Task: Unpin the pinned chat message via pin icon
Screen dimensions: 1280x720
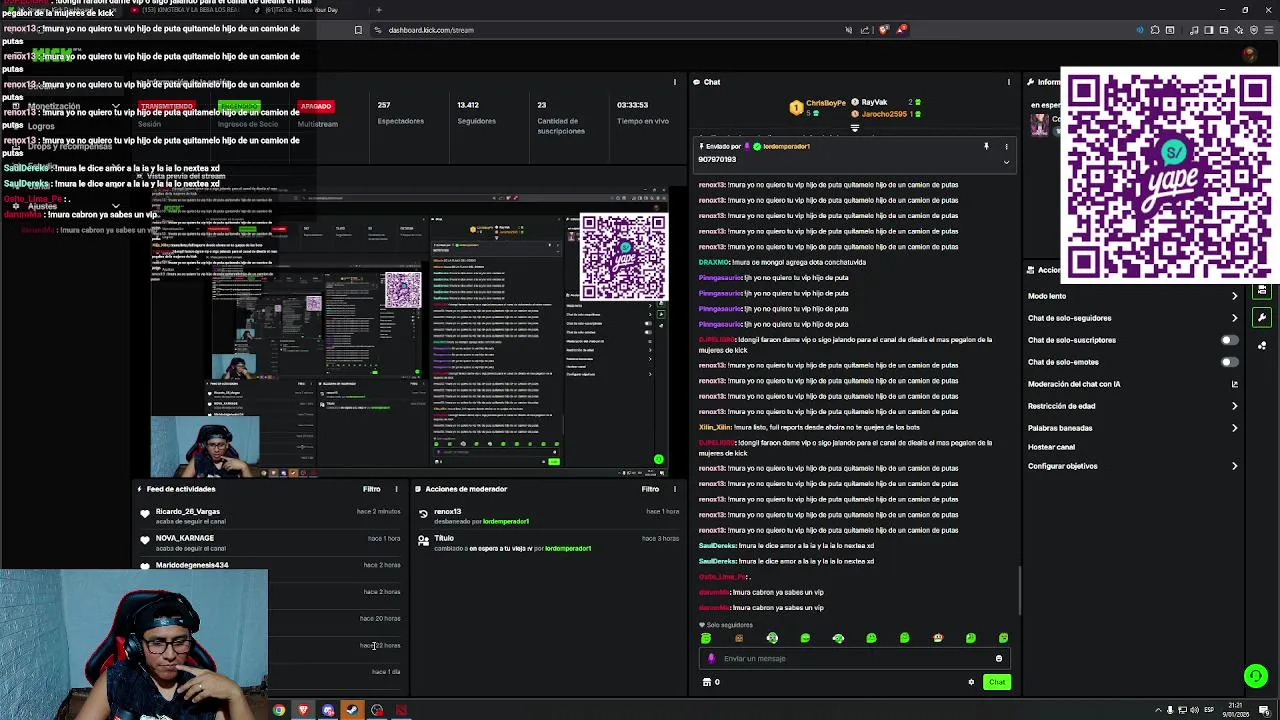Action: pyautogui.click(x=986, y=147)
